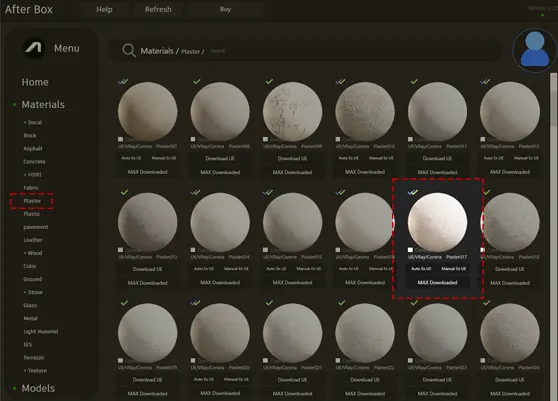The width and height of the screenshot is (558, 401).
Task: Tick the checkbox under the Plaster017 sphere
Action: pyautogui.click(x=410, y=250)
